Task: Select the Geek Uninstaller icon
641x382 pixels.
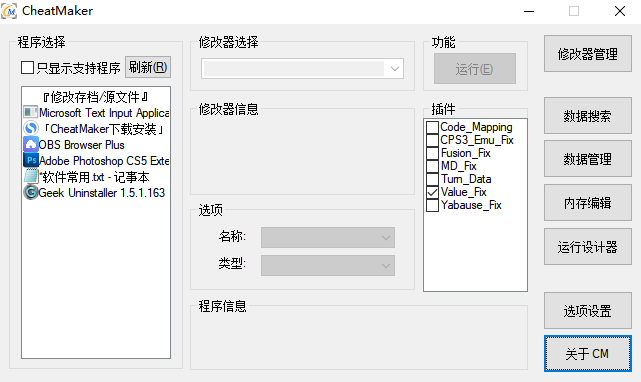Action: (31, 192)
